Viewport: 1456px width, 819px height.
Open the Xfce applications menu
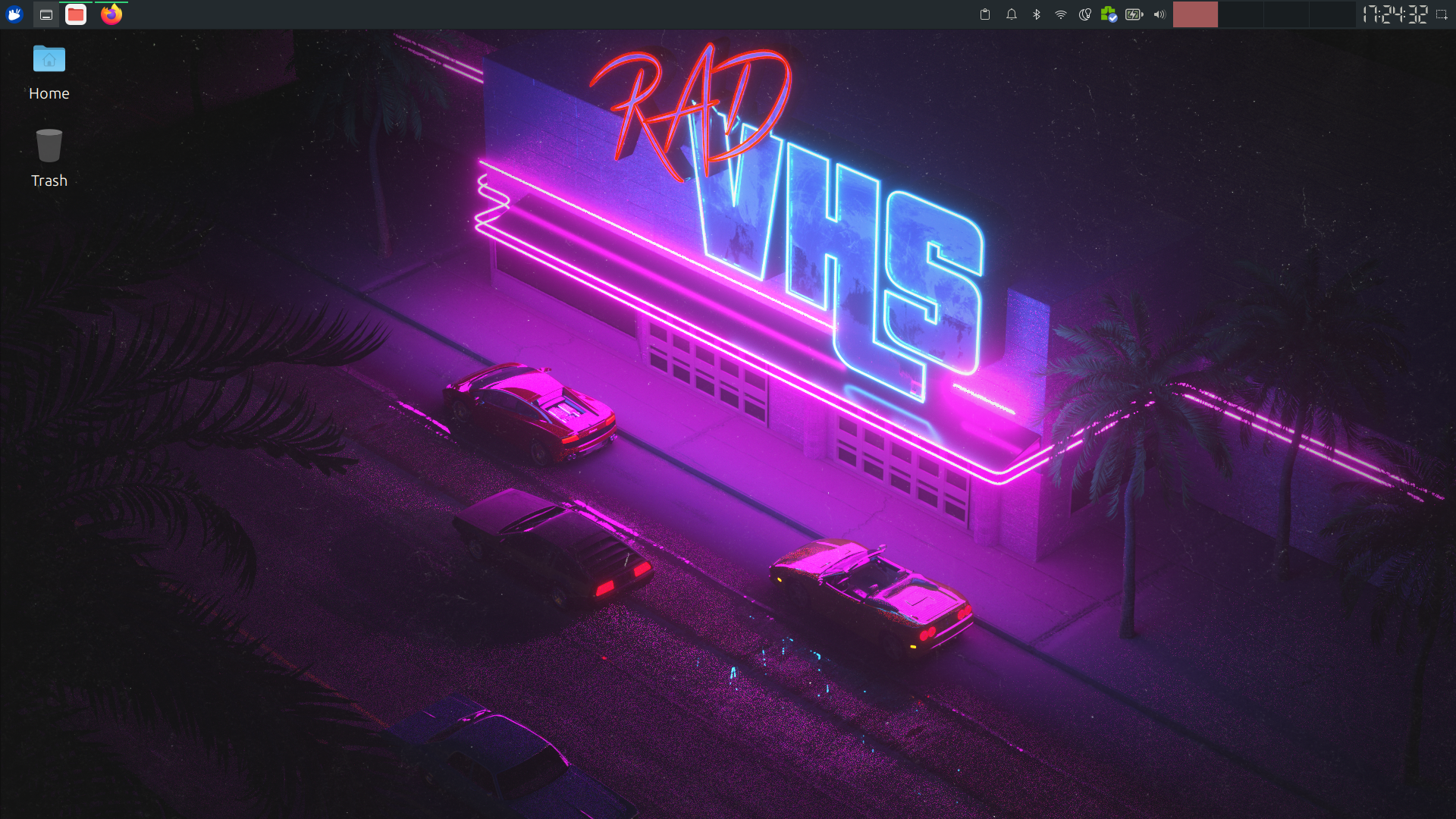14,14
